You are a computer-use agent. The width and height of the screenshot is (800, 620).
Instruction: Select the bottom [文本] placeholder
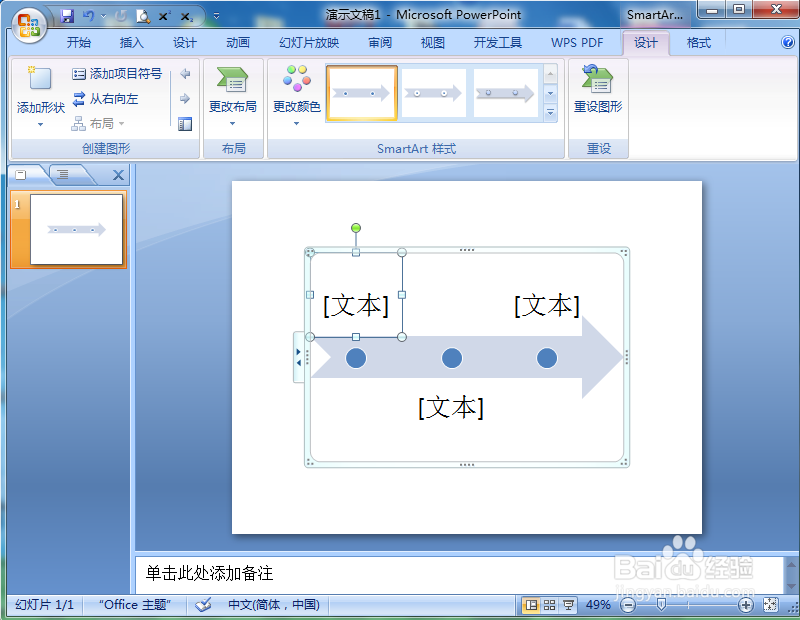click(451, 407)
